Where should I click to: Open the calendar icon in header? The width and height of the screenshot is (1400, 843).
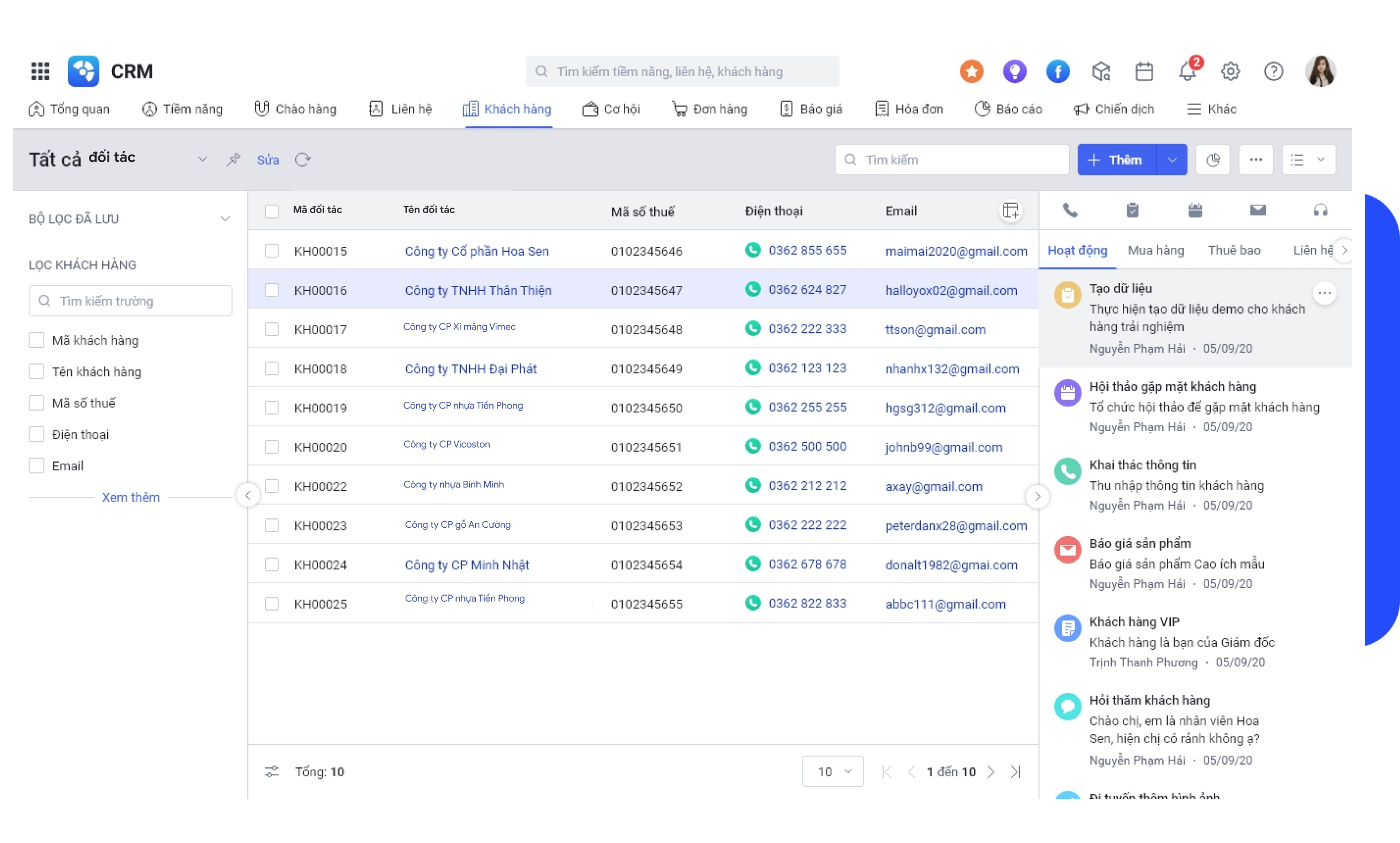coord(1144,71)
